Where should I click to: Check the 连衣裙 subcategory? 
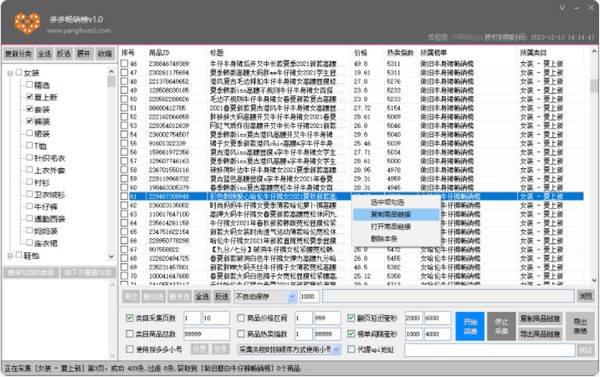tap(29, 243)
